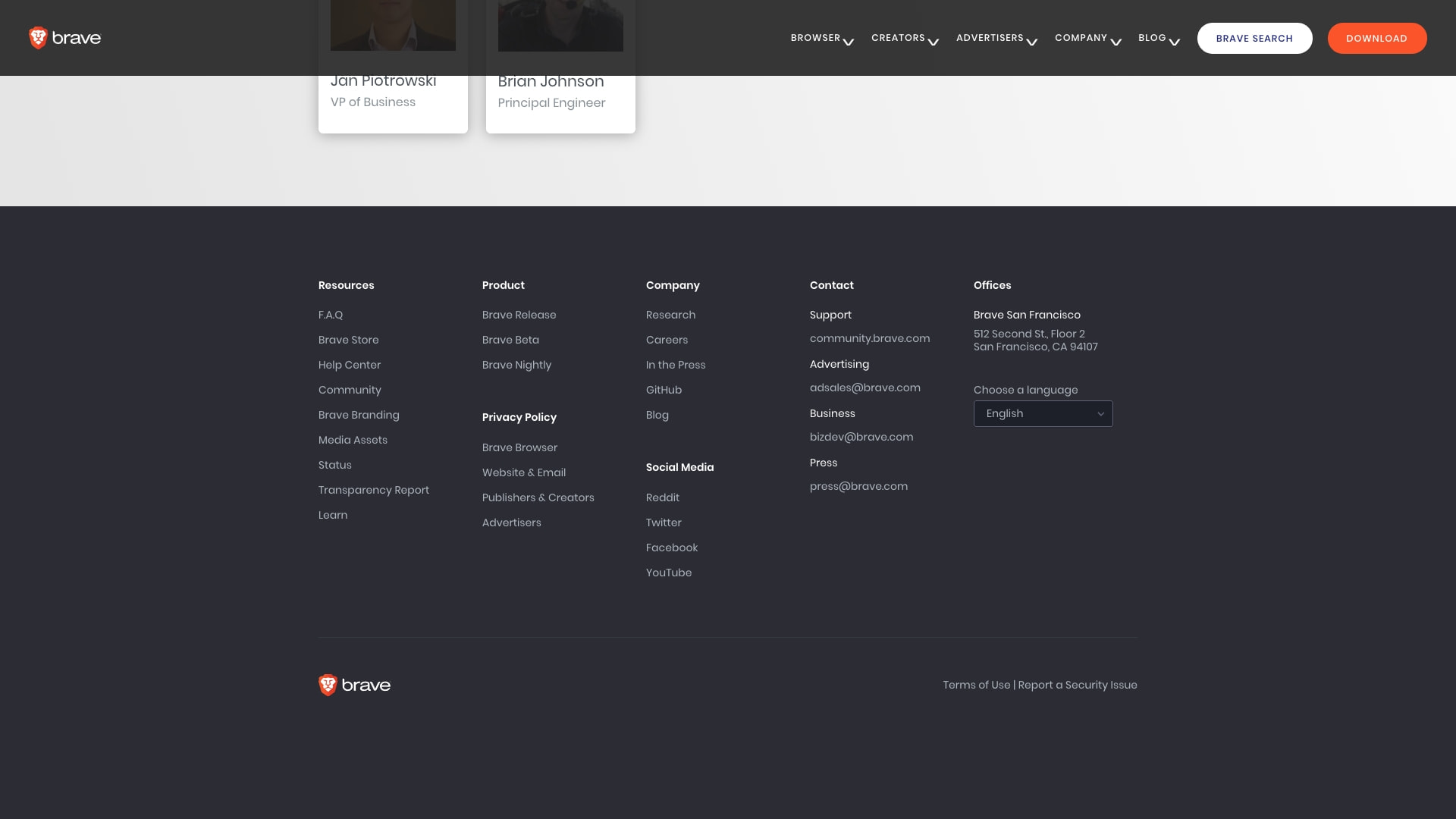Open the ADVERTISERS navigation menu

[x=990, y=38]
